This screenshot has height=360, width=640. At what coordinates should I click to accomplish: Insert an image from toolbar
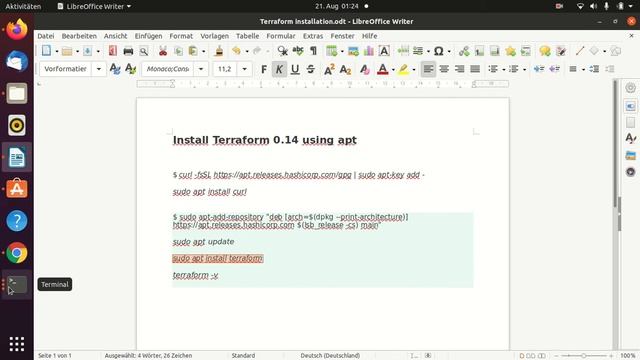tap(353, 51)
